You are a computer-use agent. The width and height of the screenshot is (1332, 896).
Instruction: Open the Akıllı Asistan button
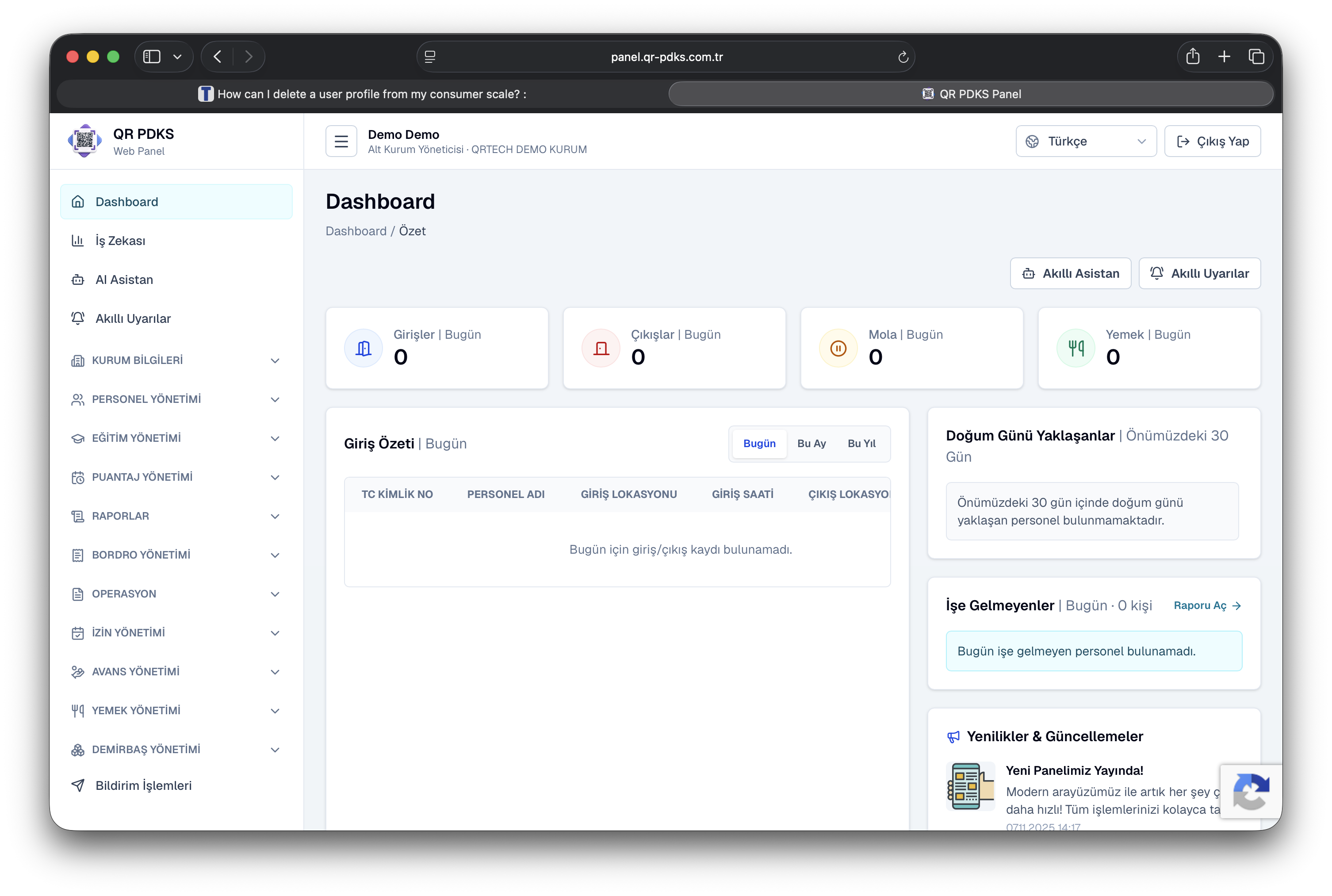point(1070,273)
